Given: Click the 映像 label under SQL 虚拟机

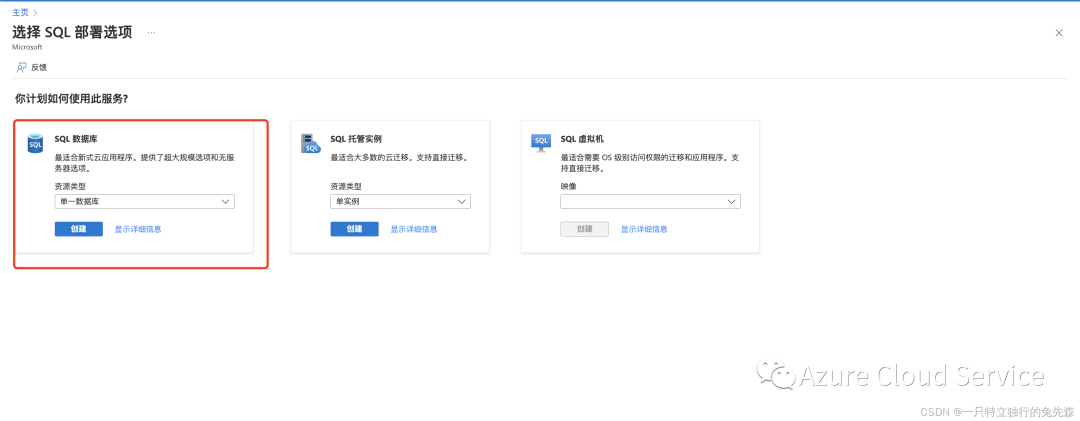Looking at the screenshot, I should coord(568,186).
